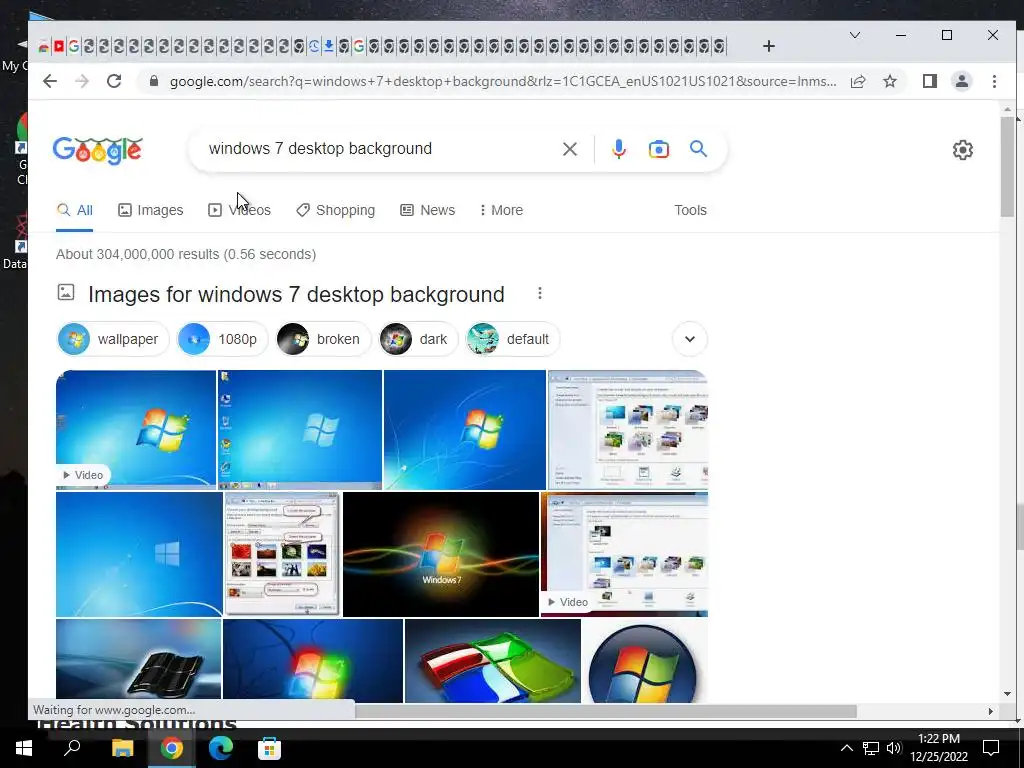Bookmark this page with the star icon
Viewport: 1024px width, 768px height.
pos(889,81)
